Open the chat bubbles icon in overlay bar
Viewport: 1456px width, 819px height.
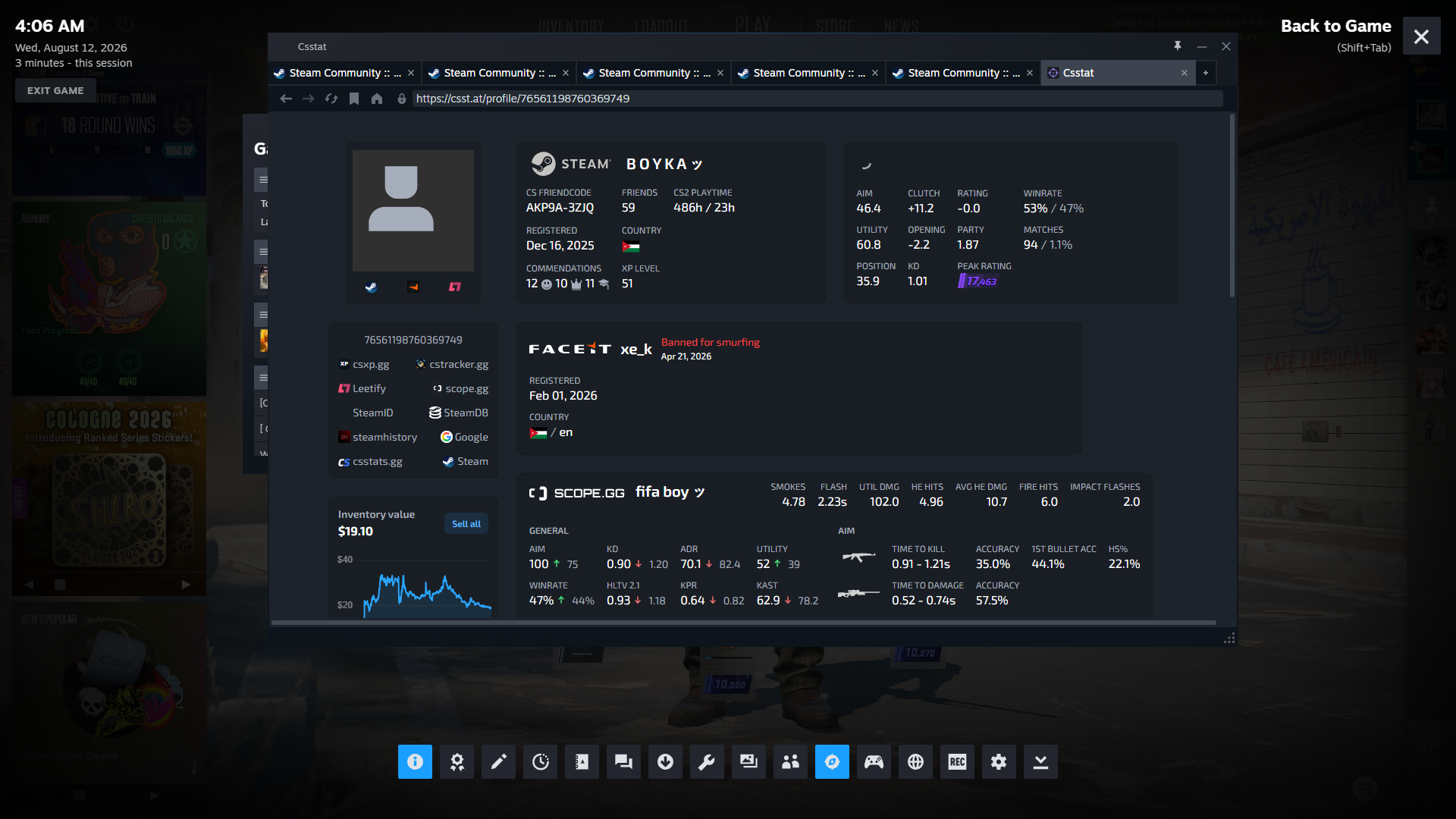(x=623, y=761)
